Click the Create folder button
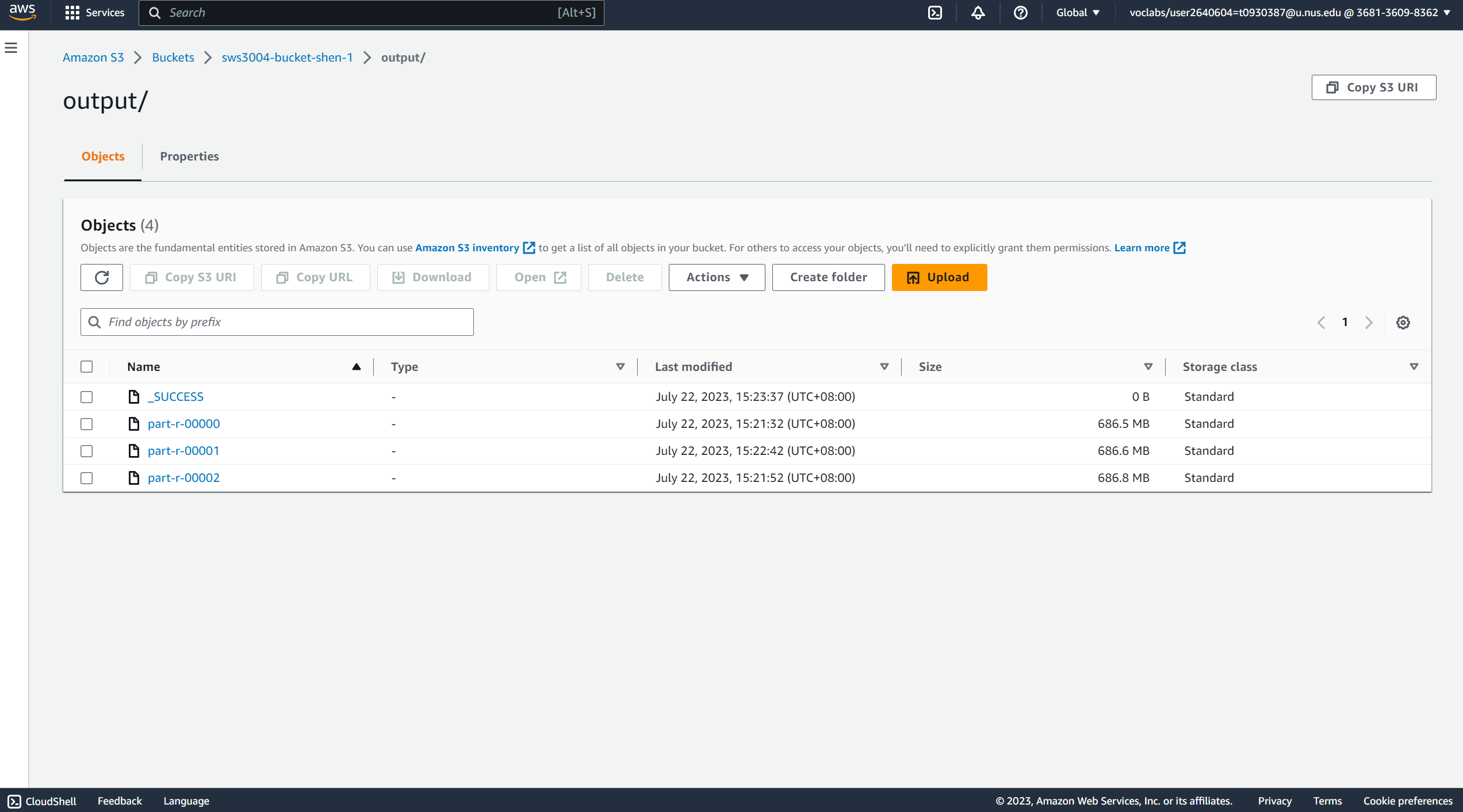Screen dimensions: 1463x812 828,278
